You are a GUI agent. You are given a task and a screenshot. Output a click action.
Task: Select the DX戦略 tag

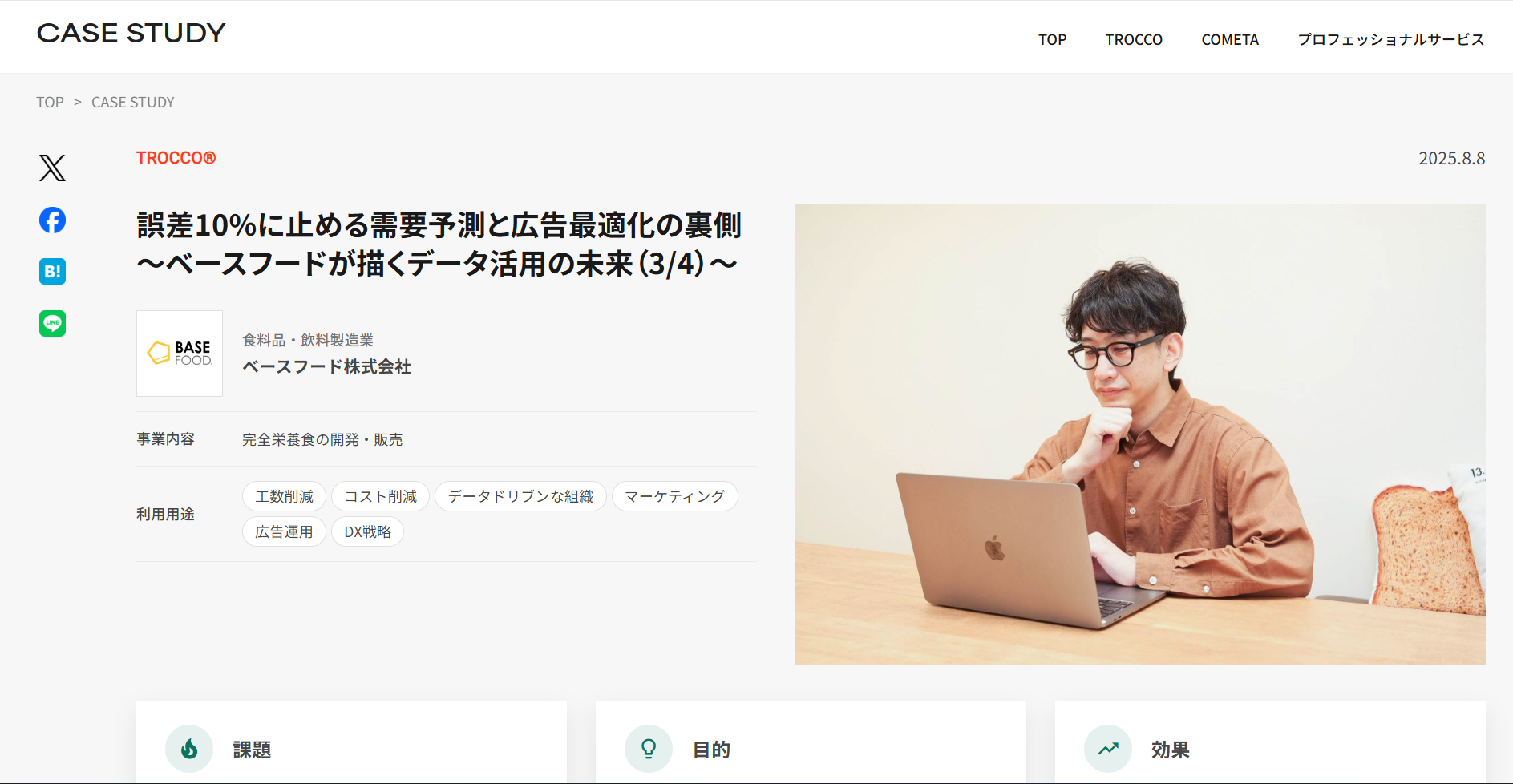pyautogui.click(x=367, y=531)
